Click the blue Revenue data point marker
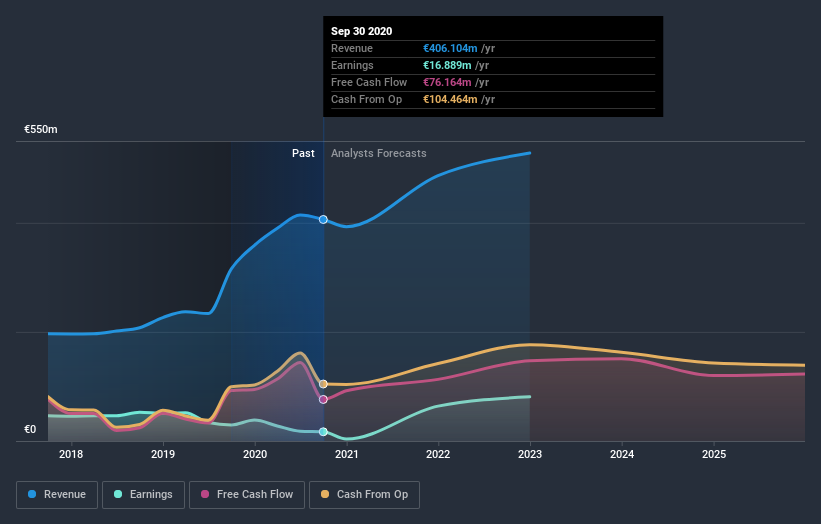 tap(324, 219)
